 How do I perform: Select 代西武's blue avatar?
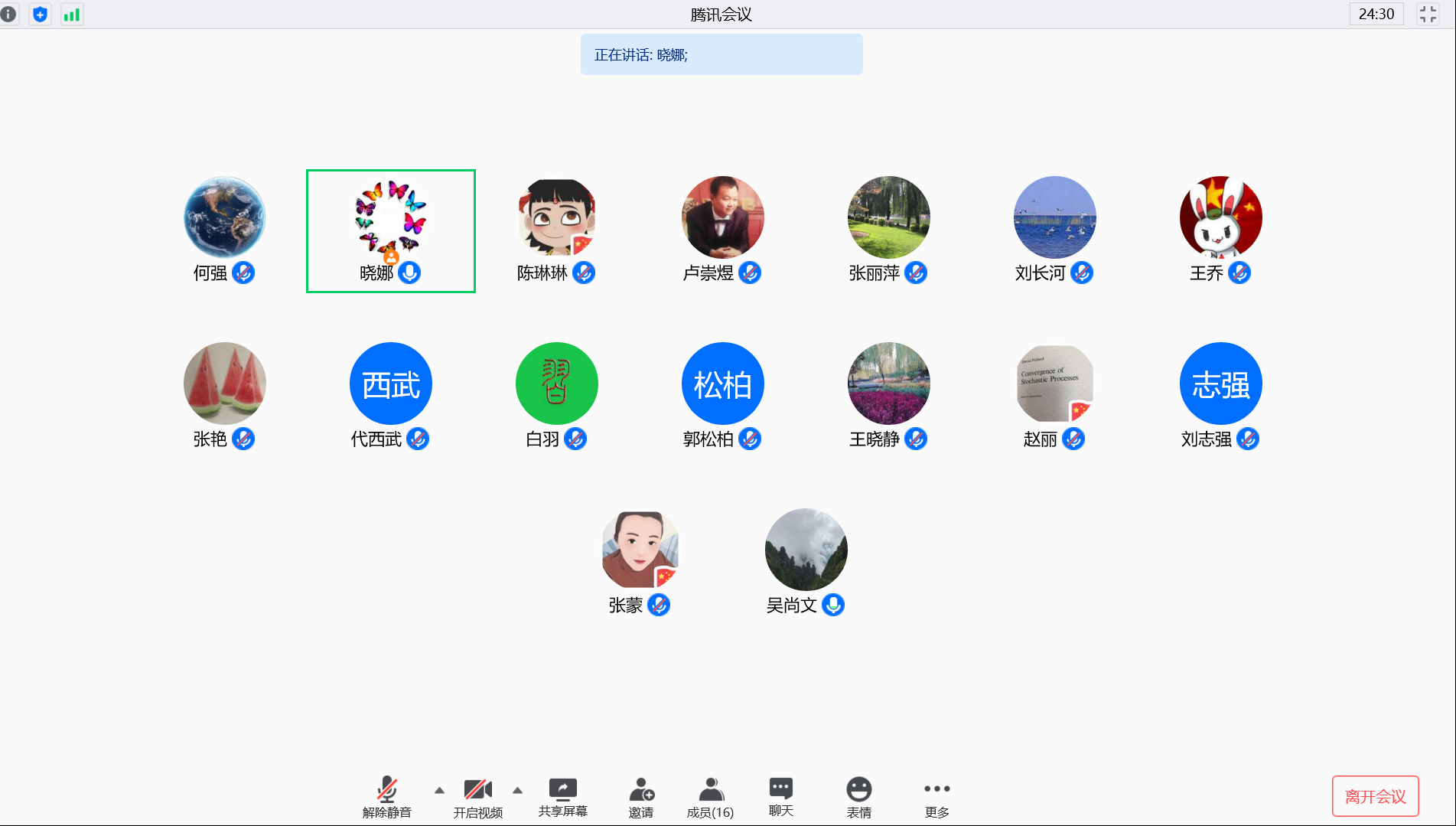[390, 384]
